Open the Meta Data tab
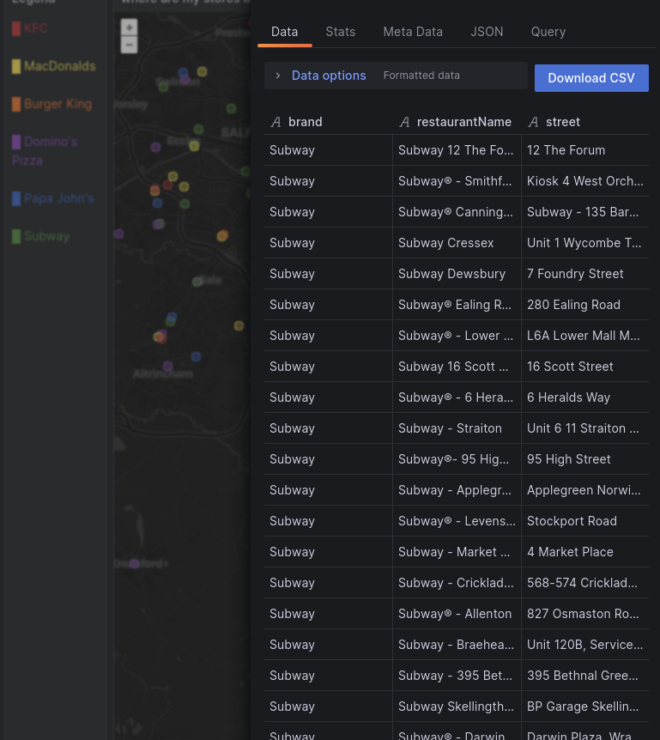Screen dimensions: 660x740 point(413,32)
